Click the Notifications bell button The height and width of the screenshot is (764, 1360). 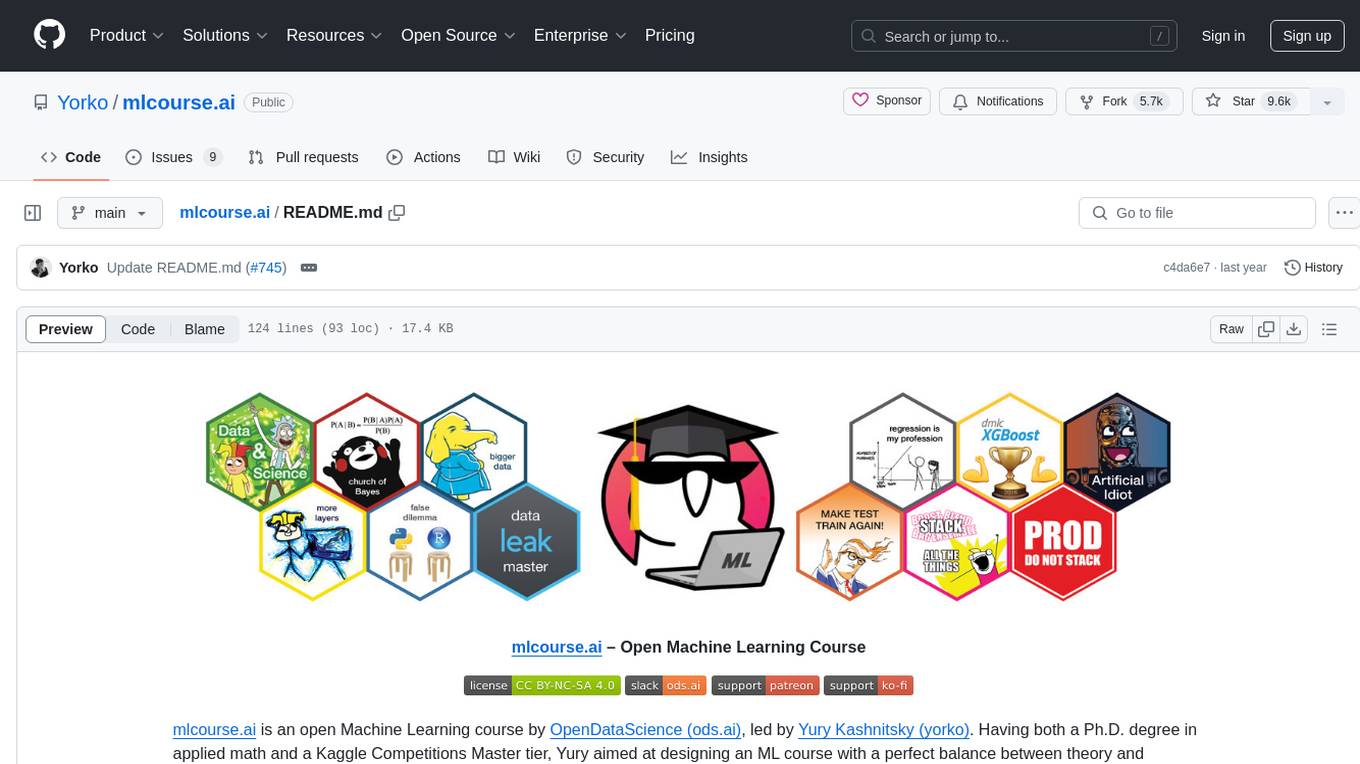point(998,101)
